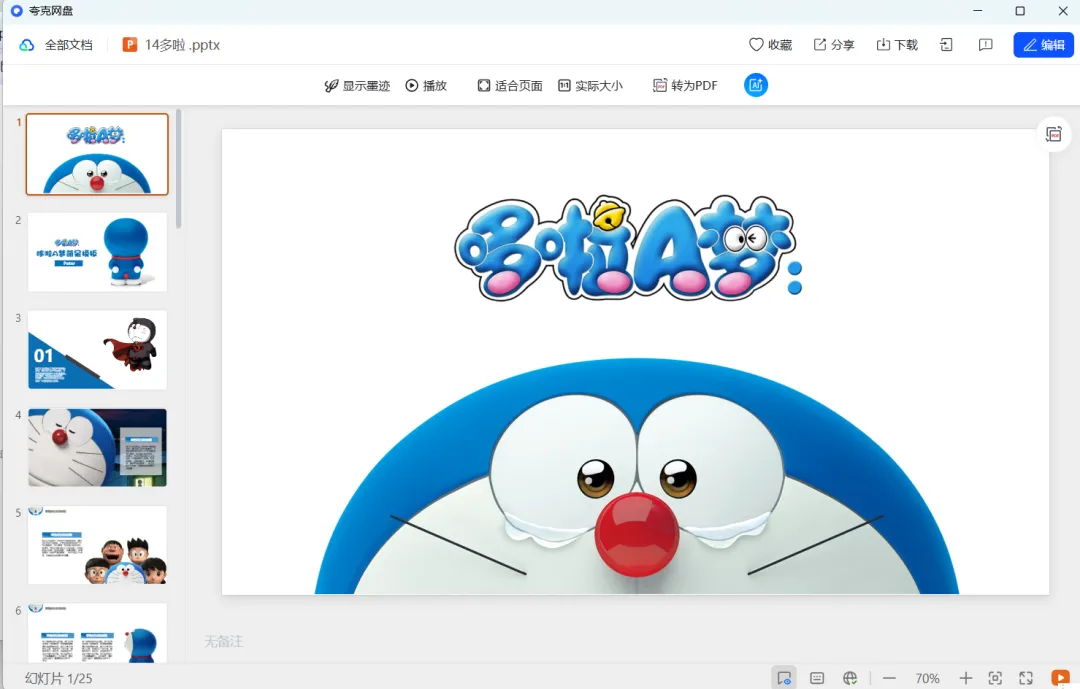Click the main slide Doraemon image
The image size is (1080, 689).
coord(636,476)
